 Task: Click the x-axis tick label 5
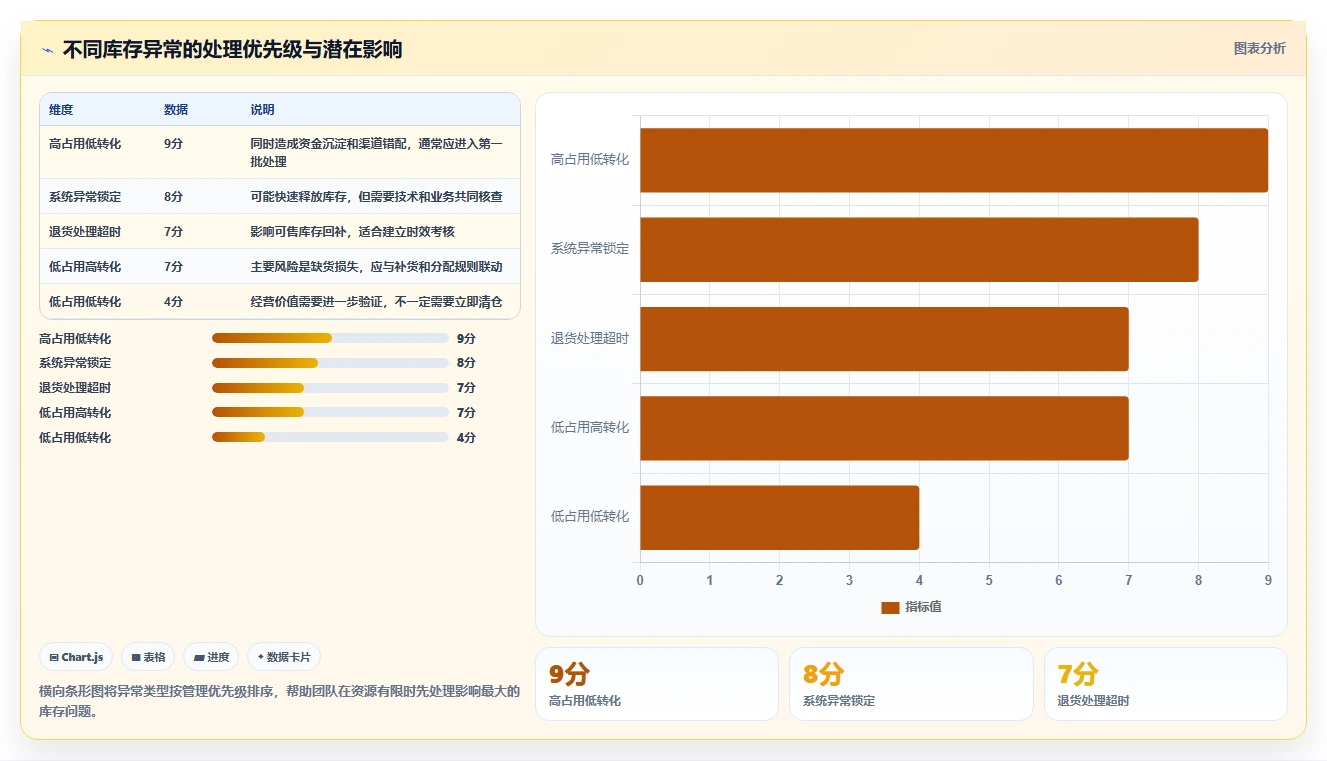(989, 580)
